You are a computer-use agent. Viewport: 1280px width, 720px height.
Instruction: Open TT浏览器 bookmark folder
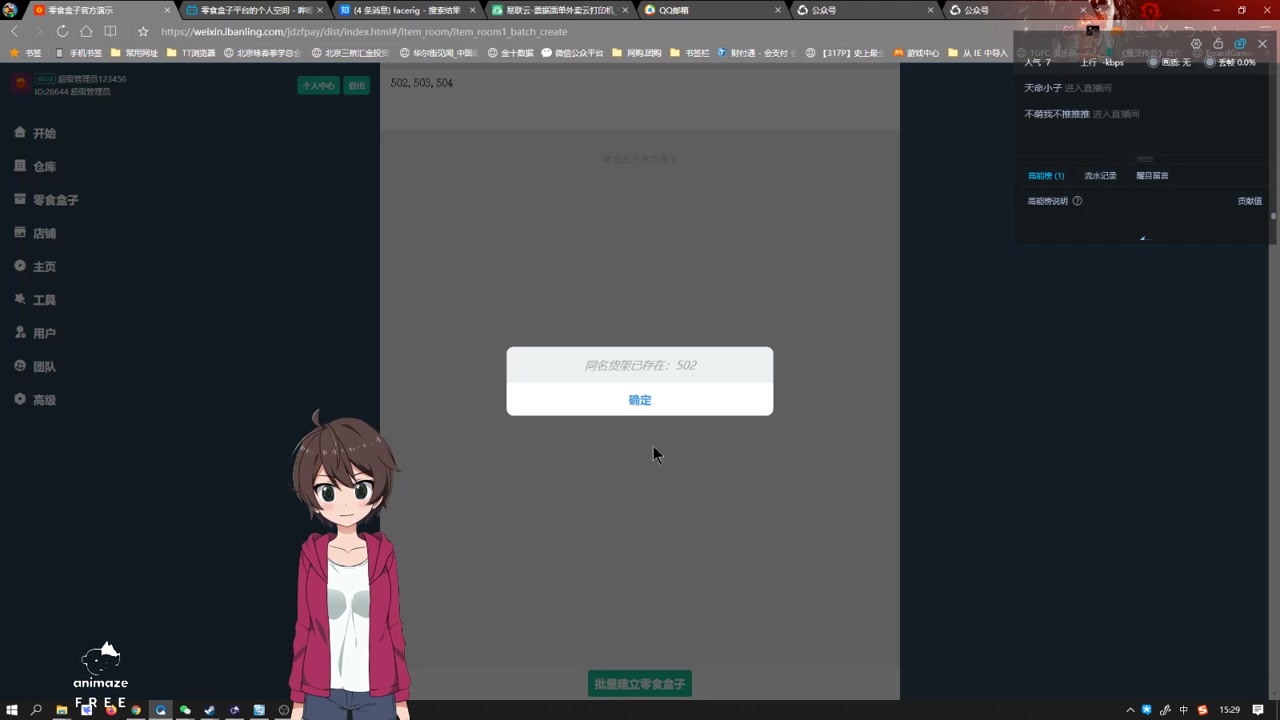pos(191,53)
